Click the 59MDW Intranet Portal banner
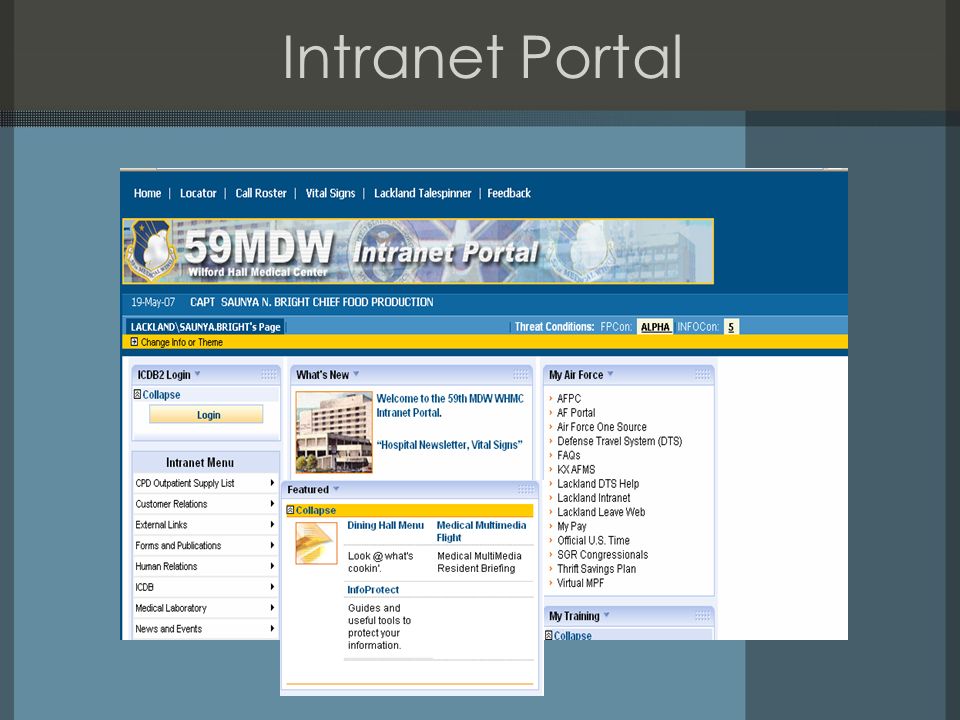Viewport: 960px width, 720px height. [418, 251]
